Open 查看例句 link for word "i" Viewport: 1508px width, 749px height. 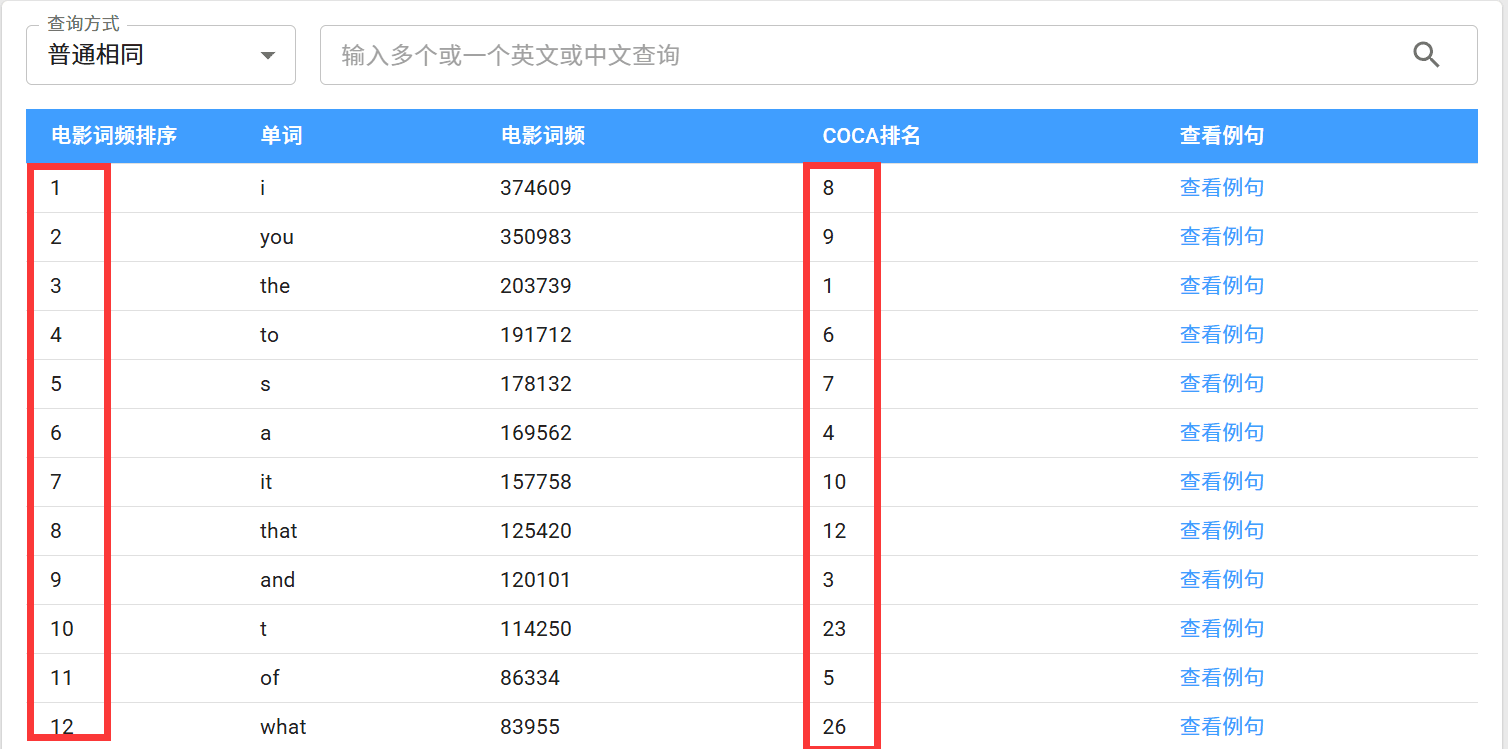(x=1222, y=187)
